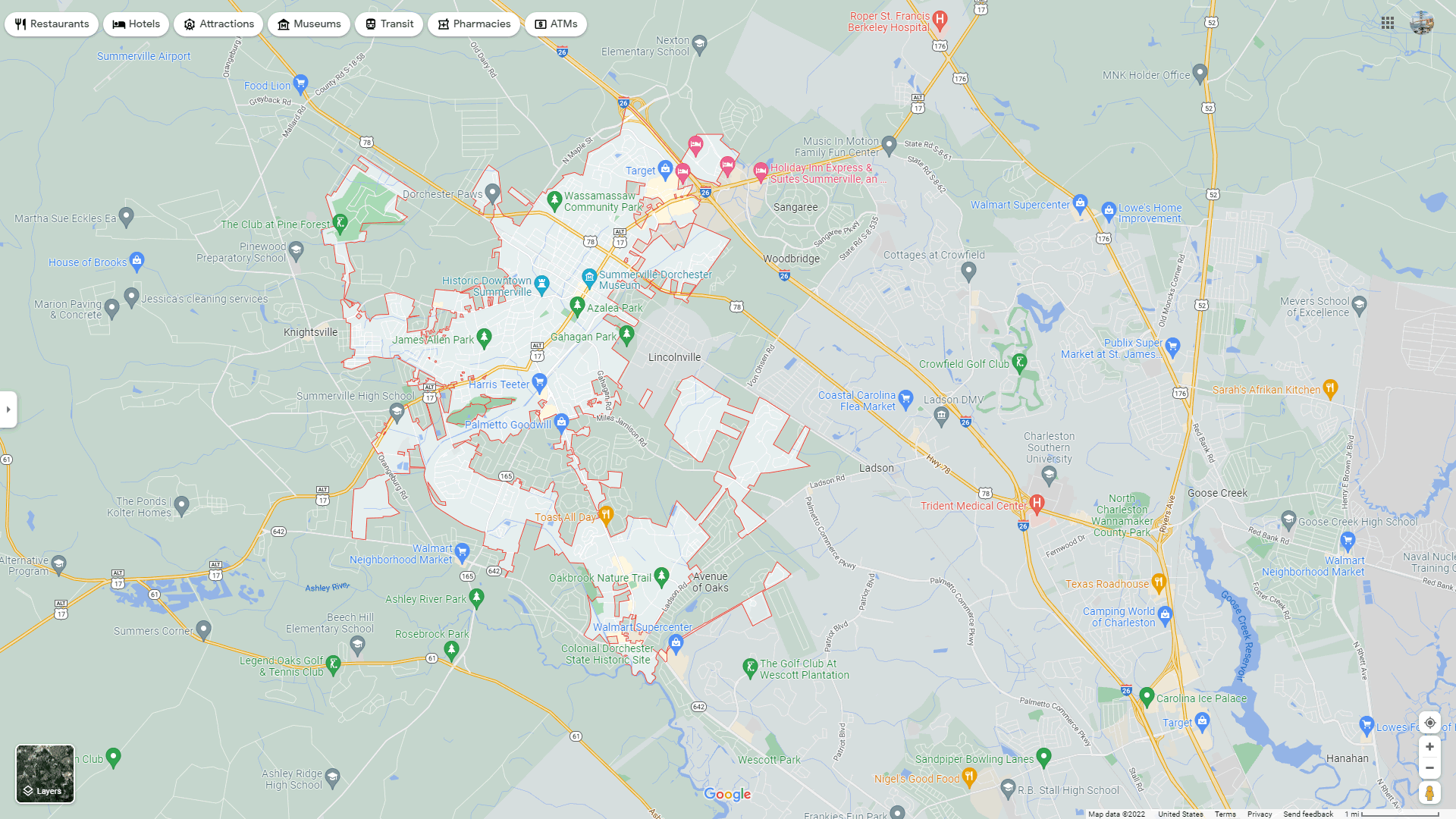Filter map by Hotels

[x=136, y=24]
